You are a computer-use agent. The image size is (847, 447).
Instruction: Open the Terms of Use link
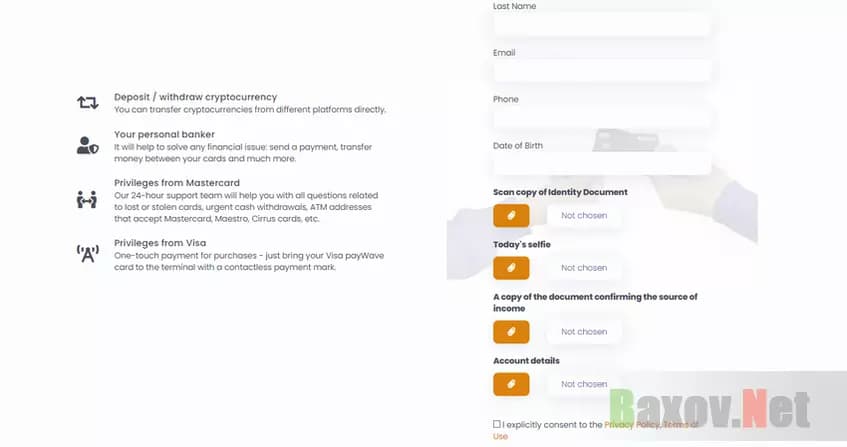click(x=500, y=436)
